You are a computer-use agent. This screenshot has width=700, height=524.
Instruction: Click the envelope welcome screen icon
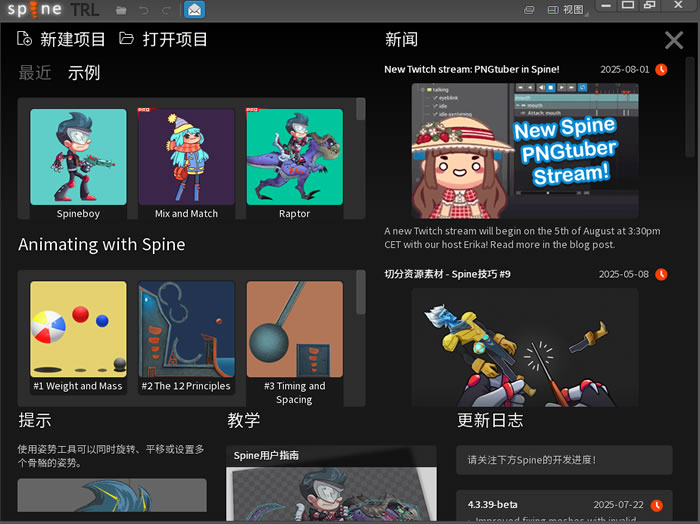pos(194,10)
